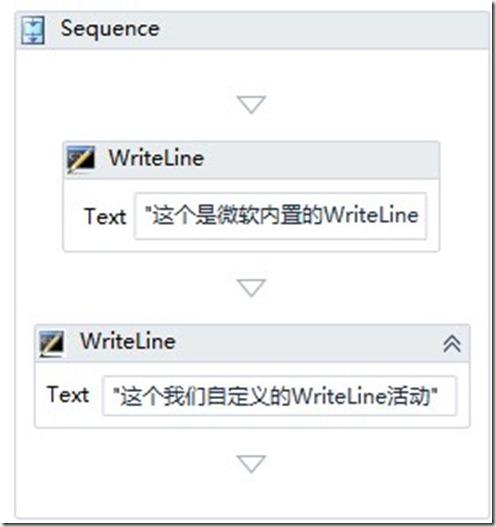Click the first WriteLine title text
The height and width of the screenshot is (527, 496).
point(156,158)
